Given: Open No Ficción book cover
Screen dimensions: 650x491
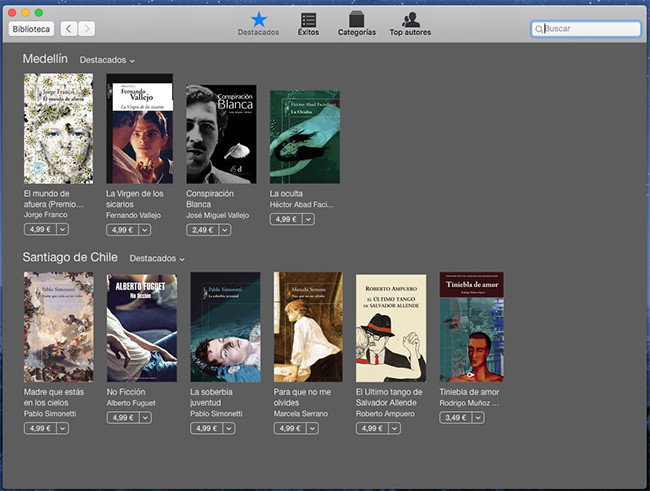Looking at the screenshot, I should (x=142, y=328).
